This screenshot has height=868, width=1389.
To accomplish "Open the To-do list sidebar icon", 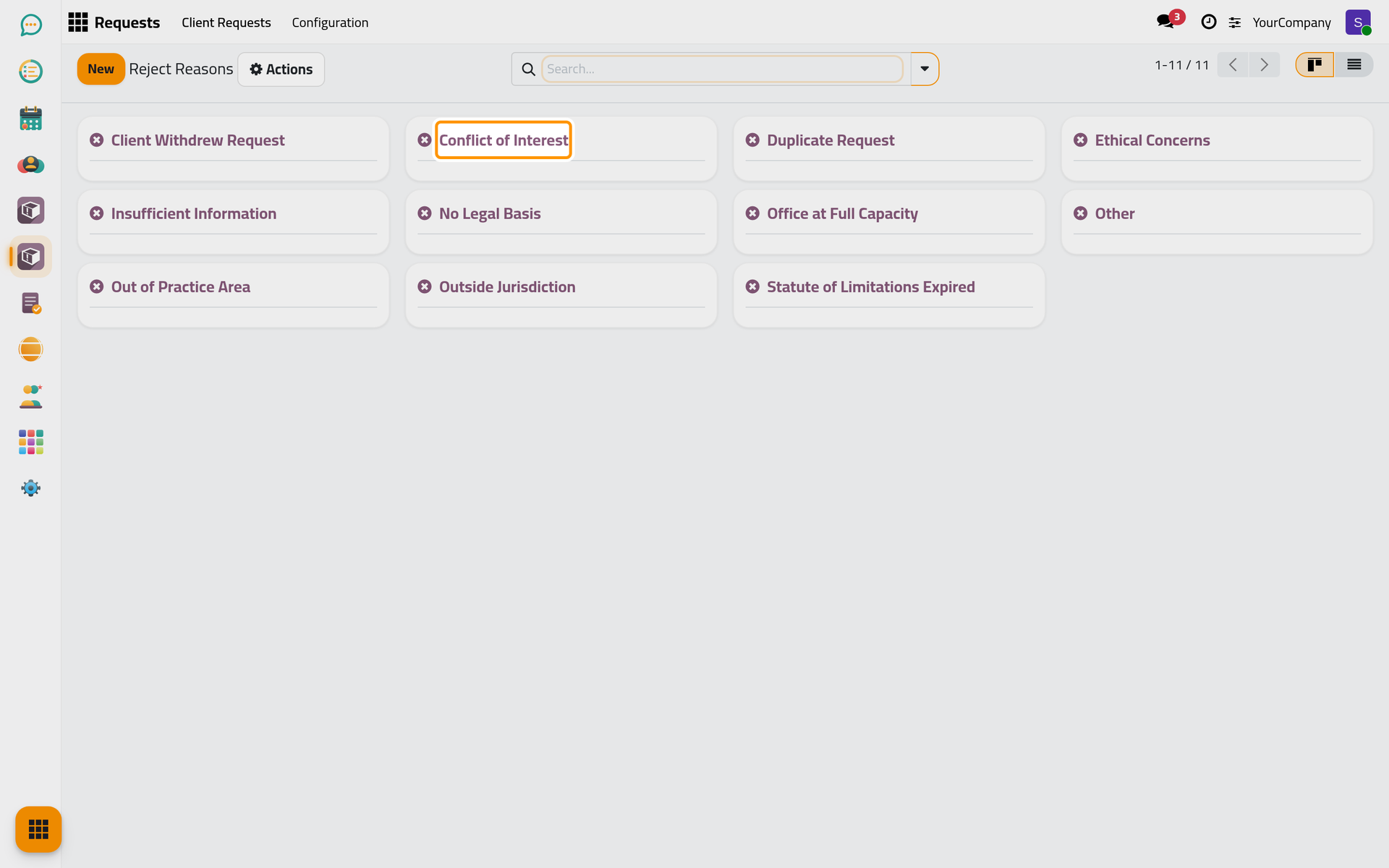I will 30,72.
